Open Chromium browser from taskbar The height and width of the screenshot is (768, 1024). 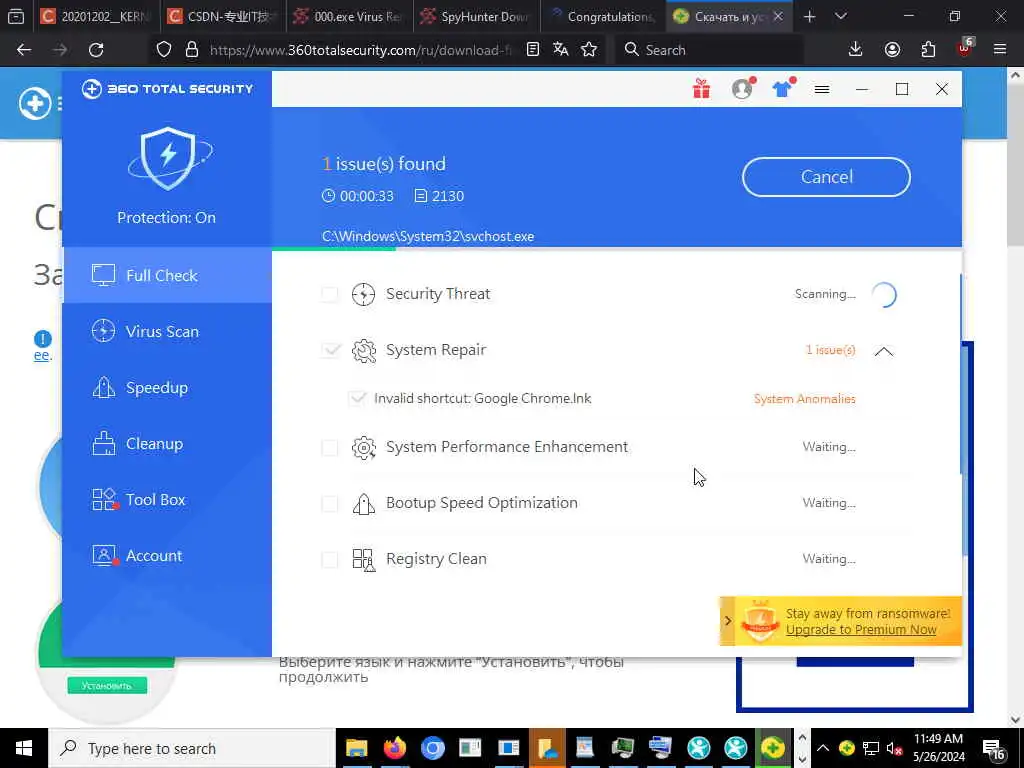click(x=432, y=748)
